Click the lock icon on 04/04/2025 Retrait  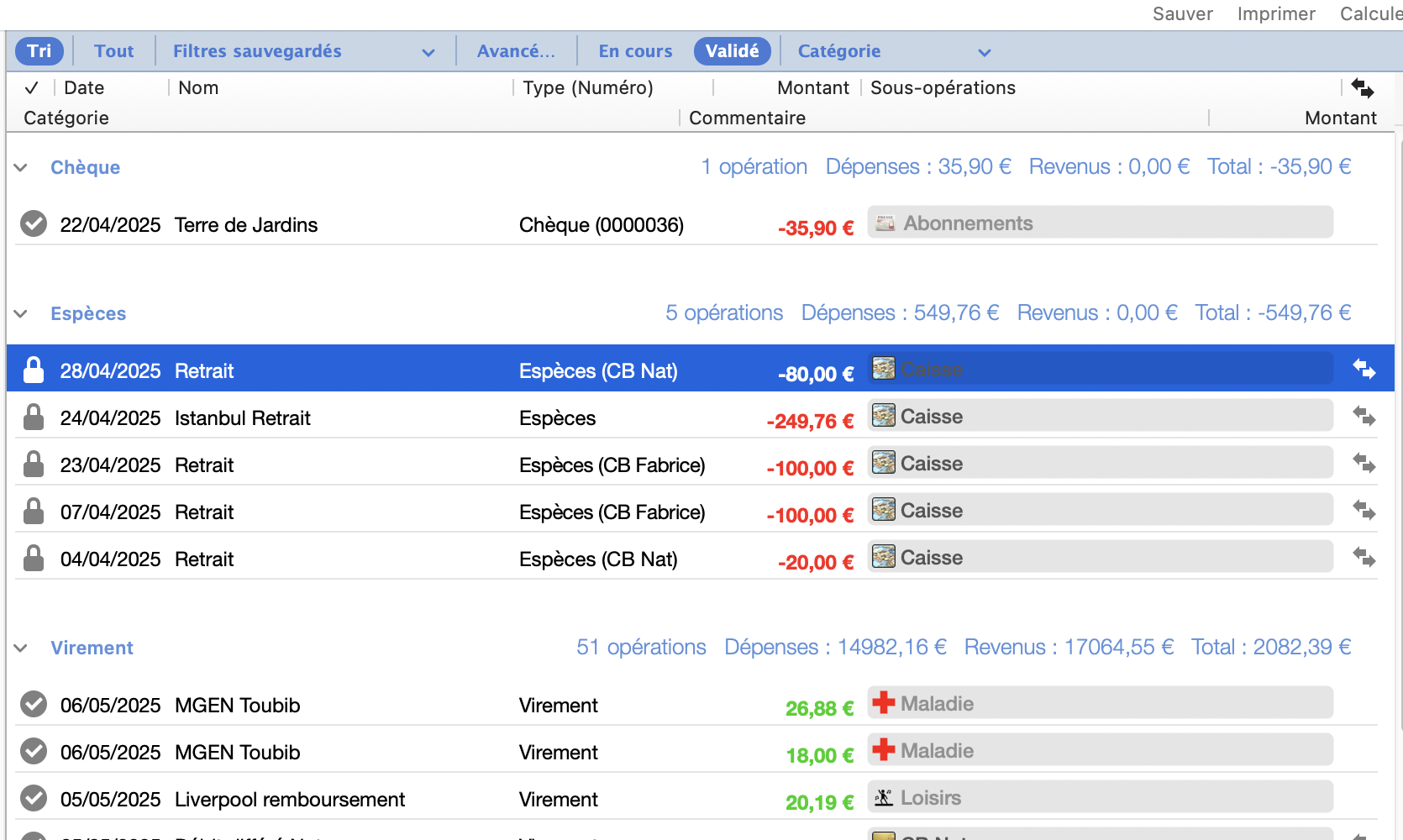pos(34,558)
